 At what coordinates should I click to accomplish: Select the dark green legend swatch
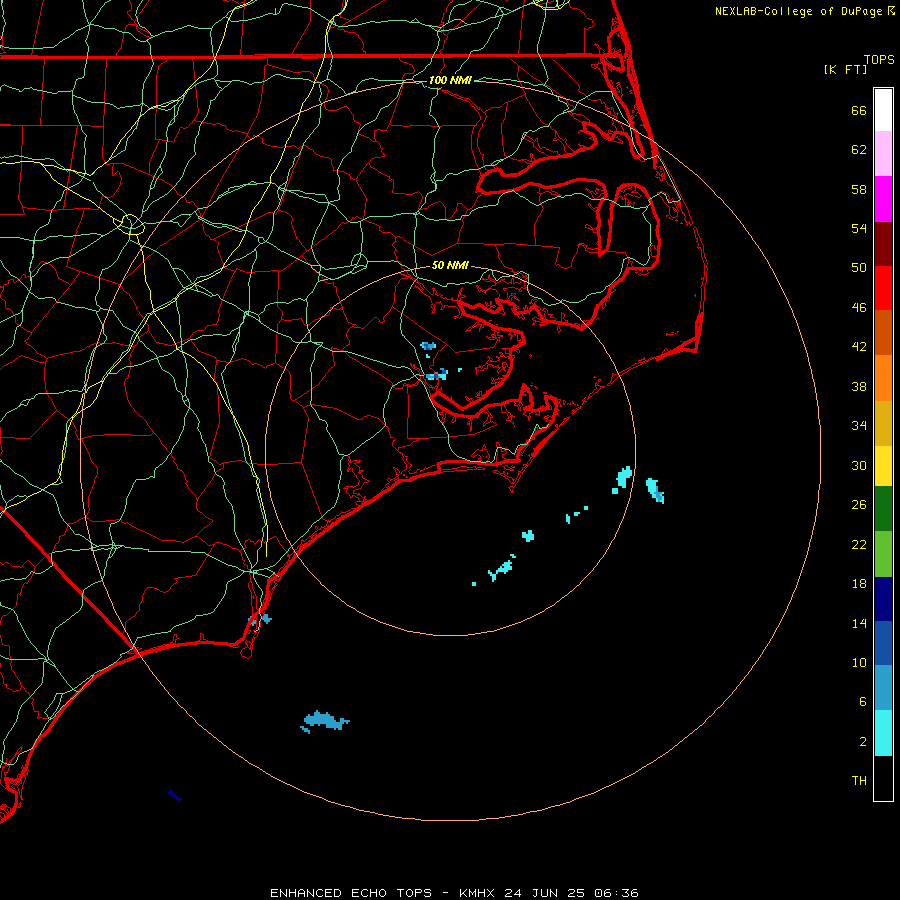click(x=883, y=509)
